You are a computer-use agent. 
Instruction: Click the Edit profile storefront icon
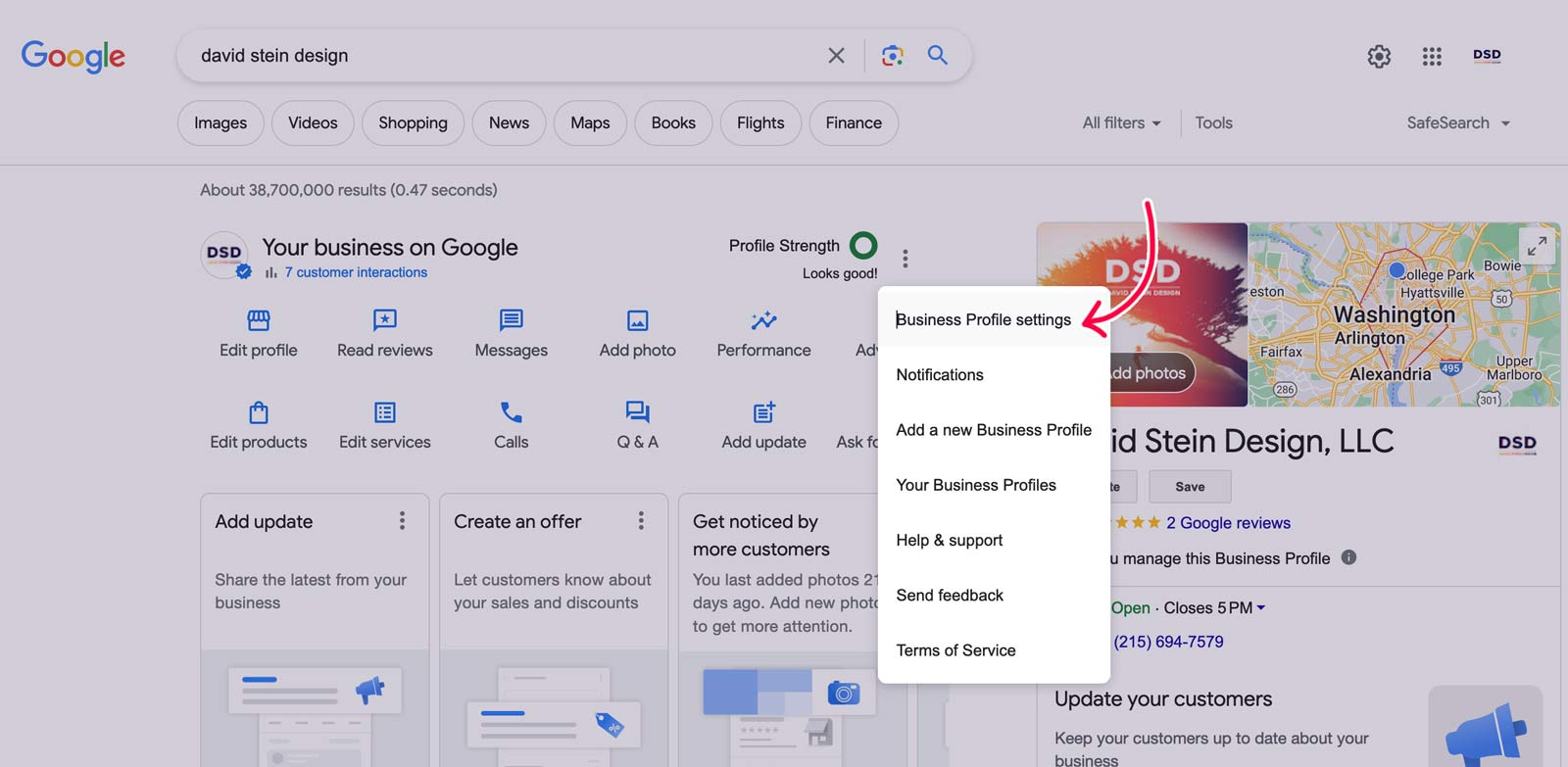coord(259,320)
